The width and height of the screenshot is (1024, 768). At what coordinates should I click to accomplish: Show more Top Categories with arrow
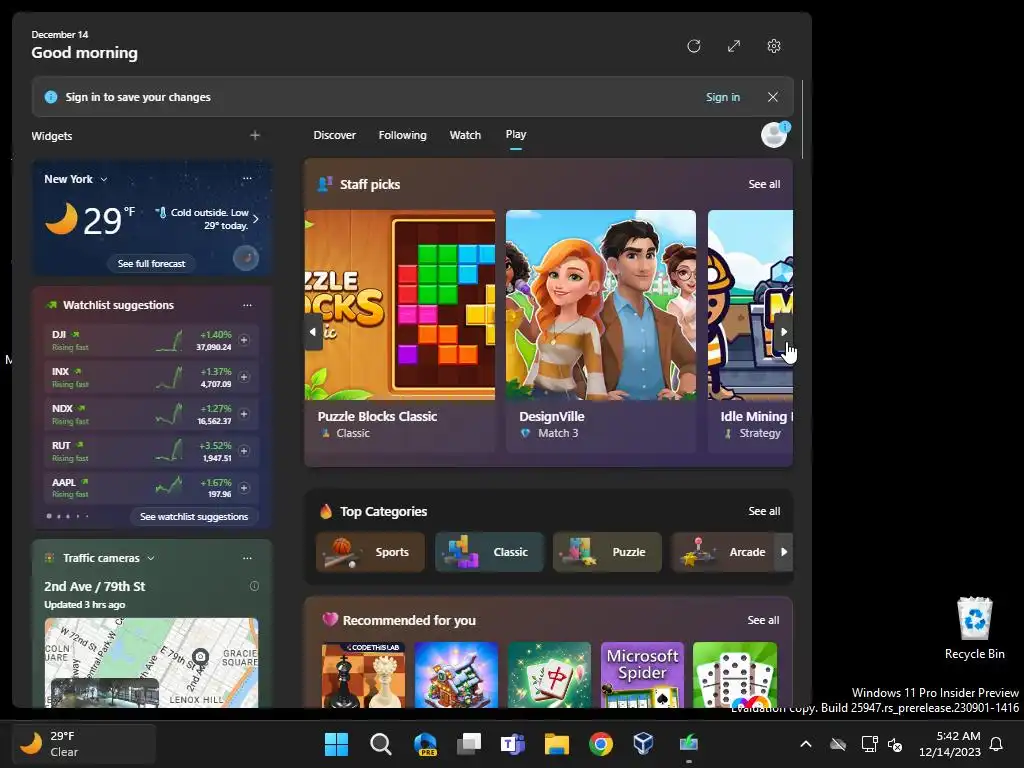(784, 552)
